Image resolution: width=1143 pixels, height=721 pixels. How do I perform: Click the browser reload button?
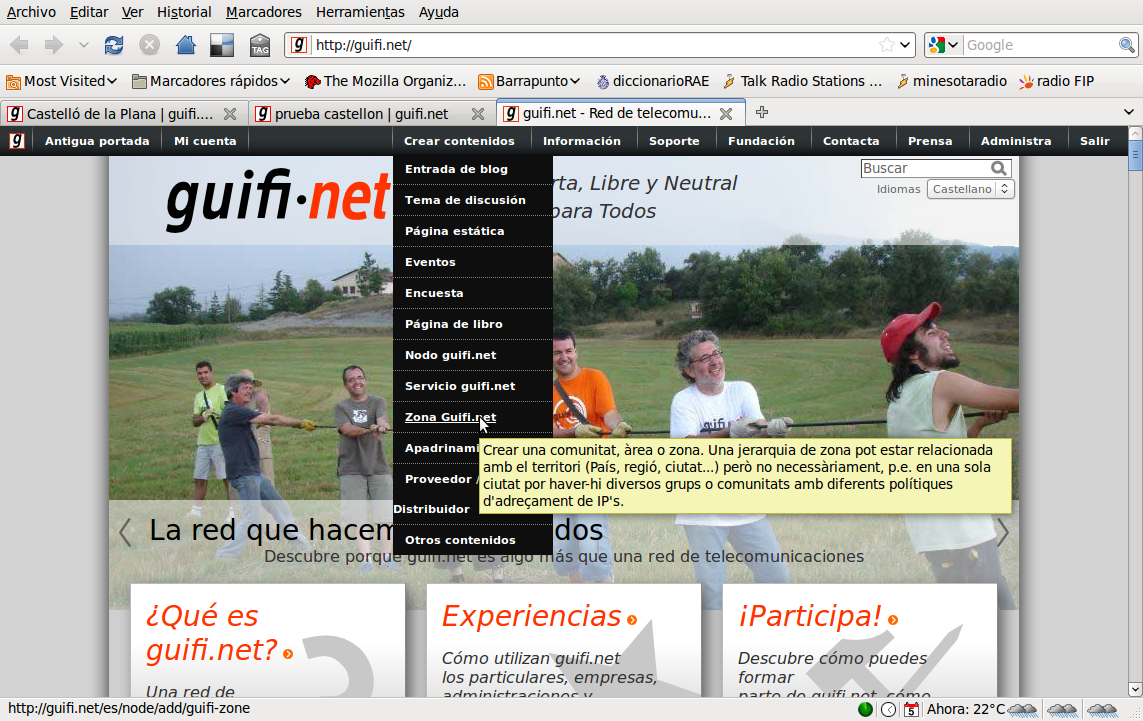coord(114,45)
